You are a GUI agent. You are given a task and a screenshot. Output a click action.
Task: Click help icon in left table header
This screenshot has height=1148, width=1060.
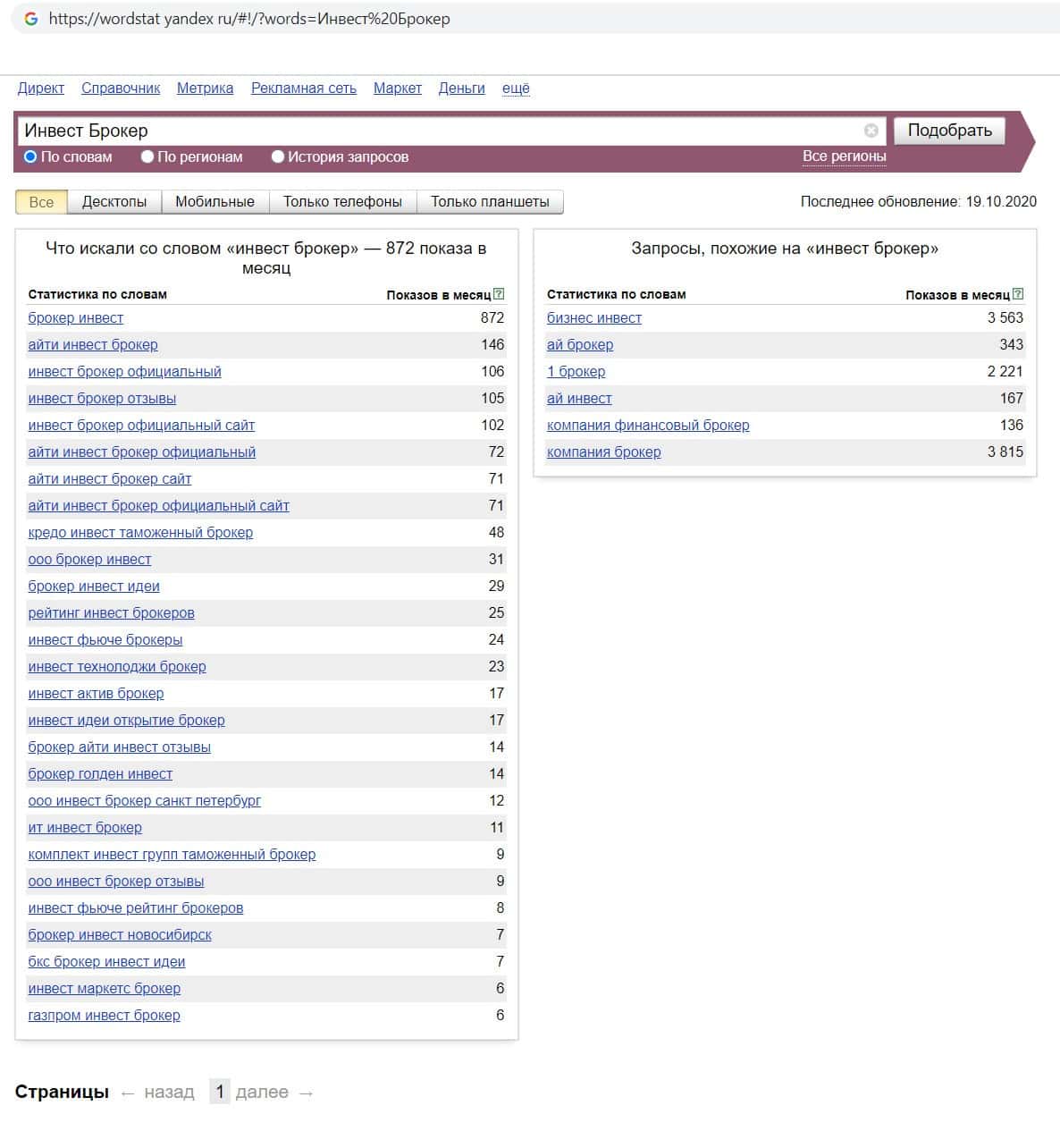point(499,294)
